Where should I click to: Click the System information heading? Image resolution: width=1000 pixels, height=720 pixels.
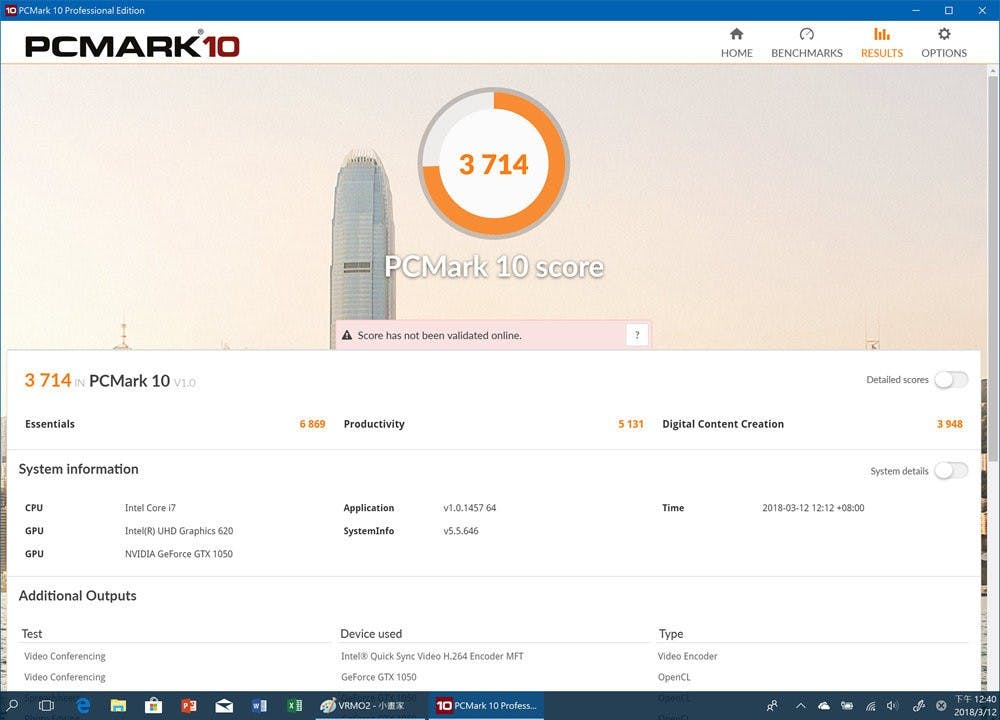pyautogui.click(x=78, y=469)
